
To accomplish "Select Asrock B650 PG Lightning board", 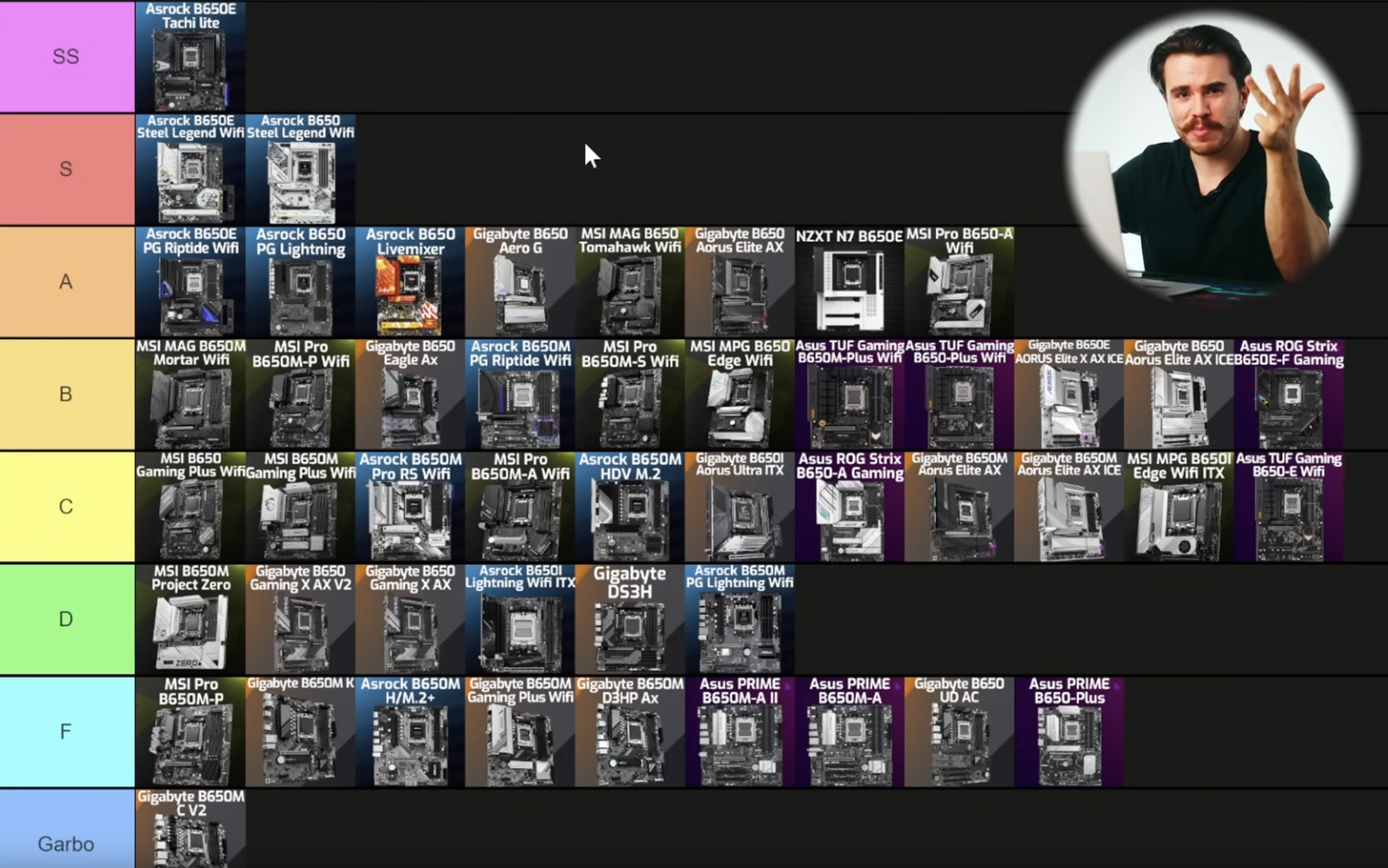I will [300, 282].
